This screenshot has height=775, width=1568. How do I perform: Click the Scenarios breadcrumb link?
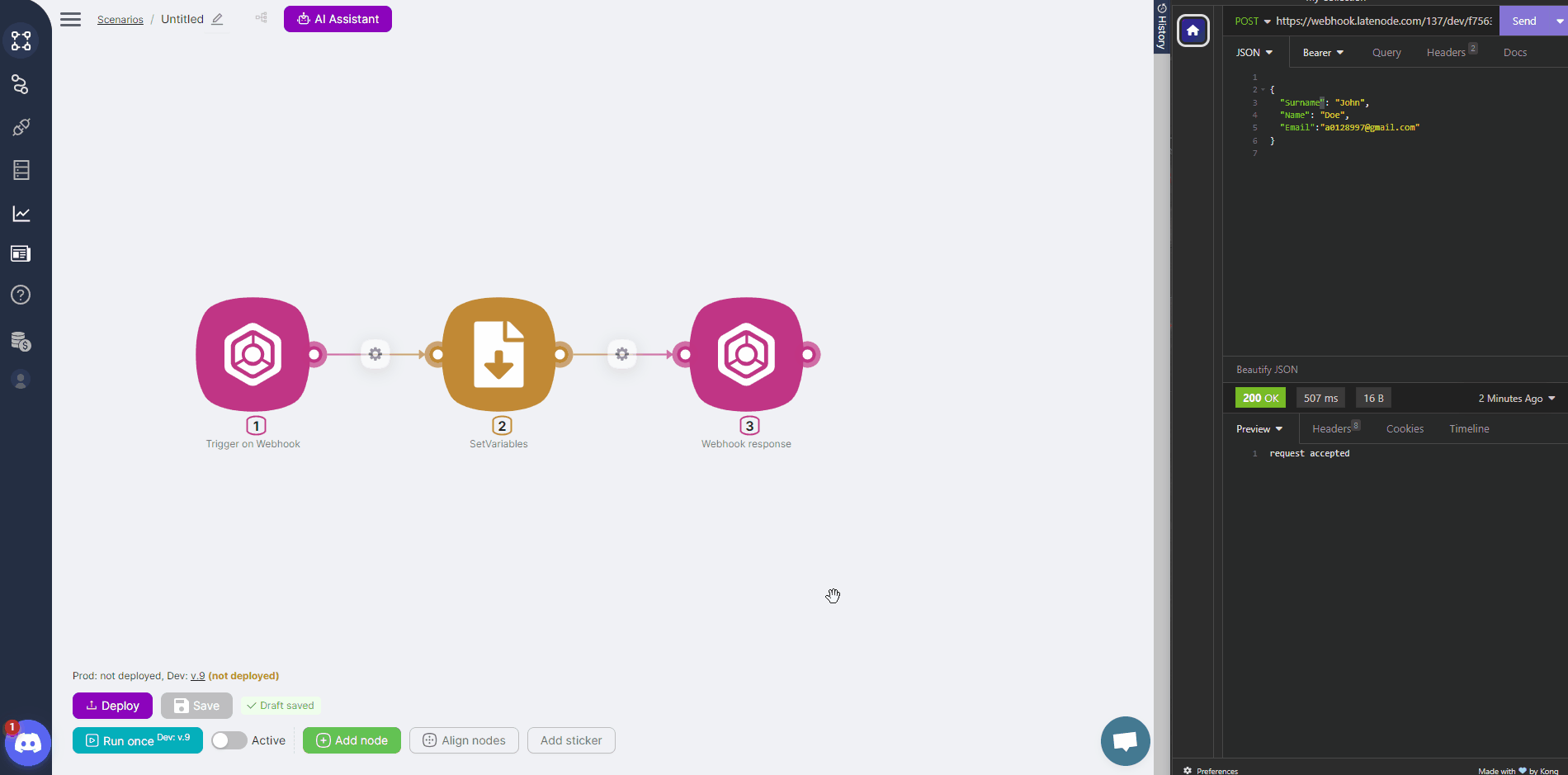pos(120,20)
